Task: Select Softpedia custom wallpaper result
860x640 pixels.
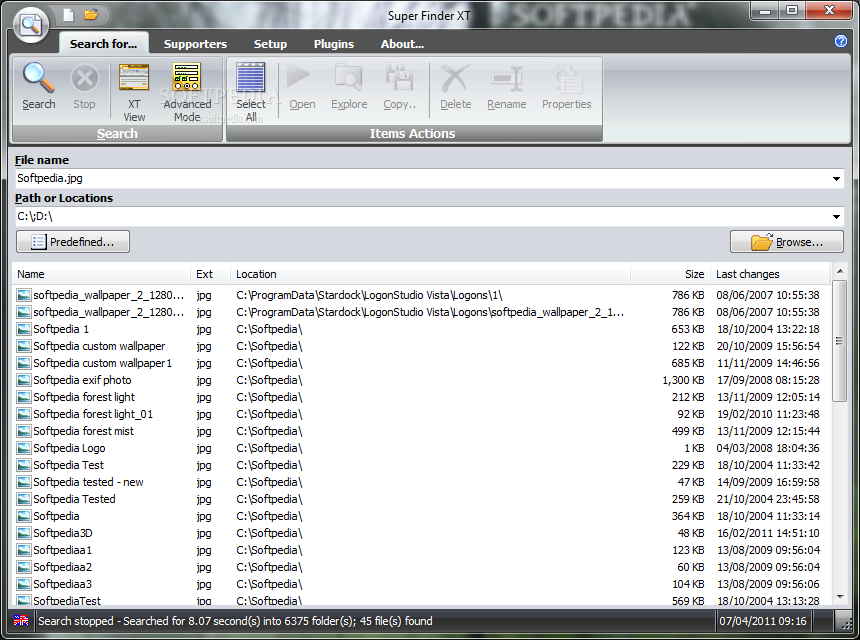Action: tap(421, 346)
